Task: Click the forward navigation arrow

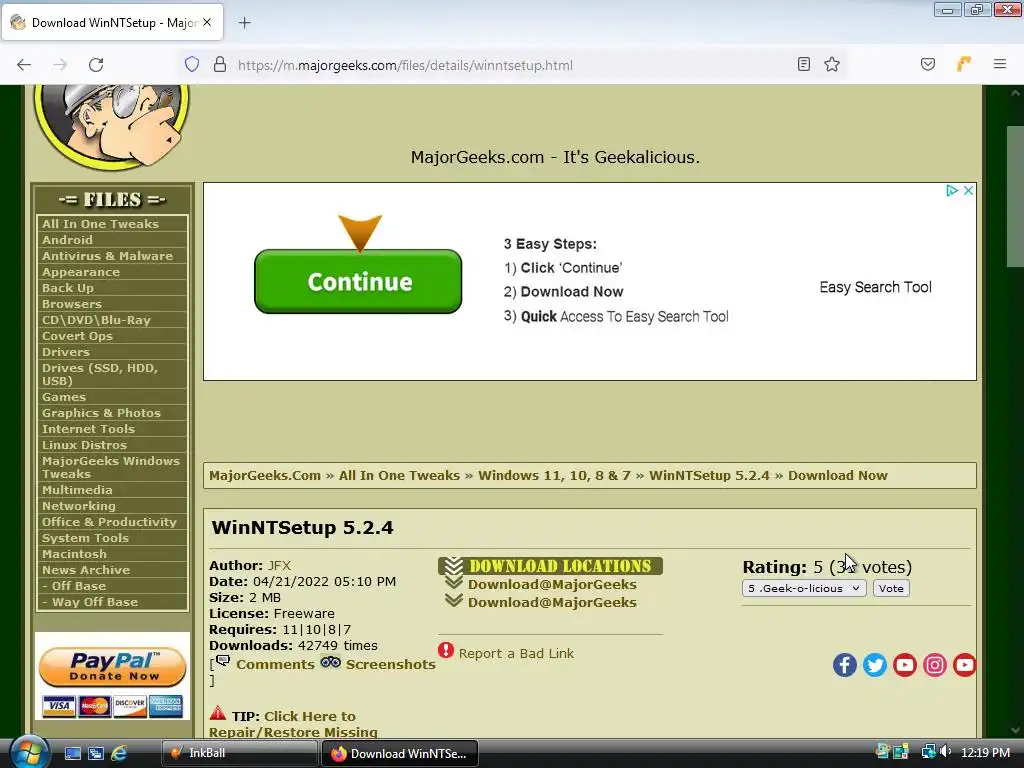Action: (60, 65)
